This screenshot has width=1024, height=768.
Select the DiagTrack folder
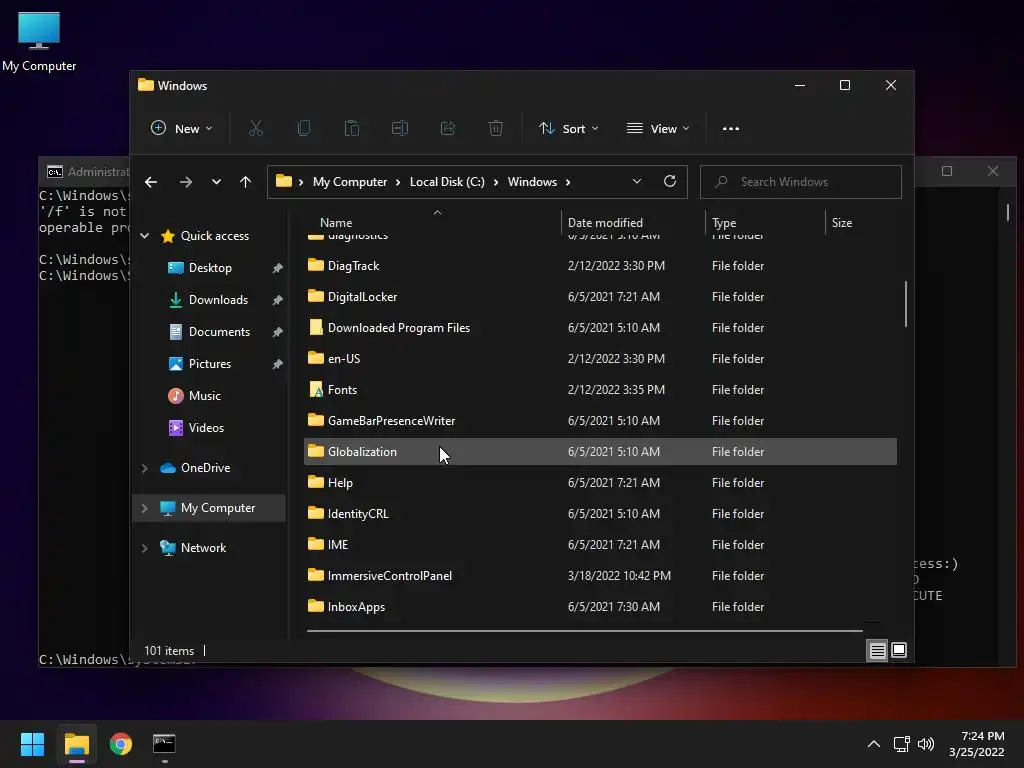(x=600, y=266)
